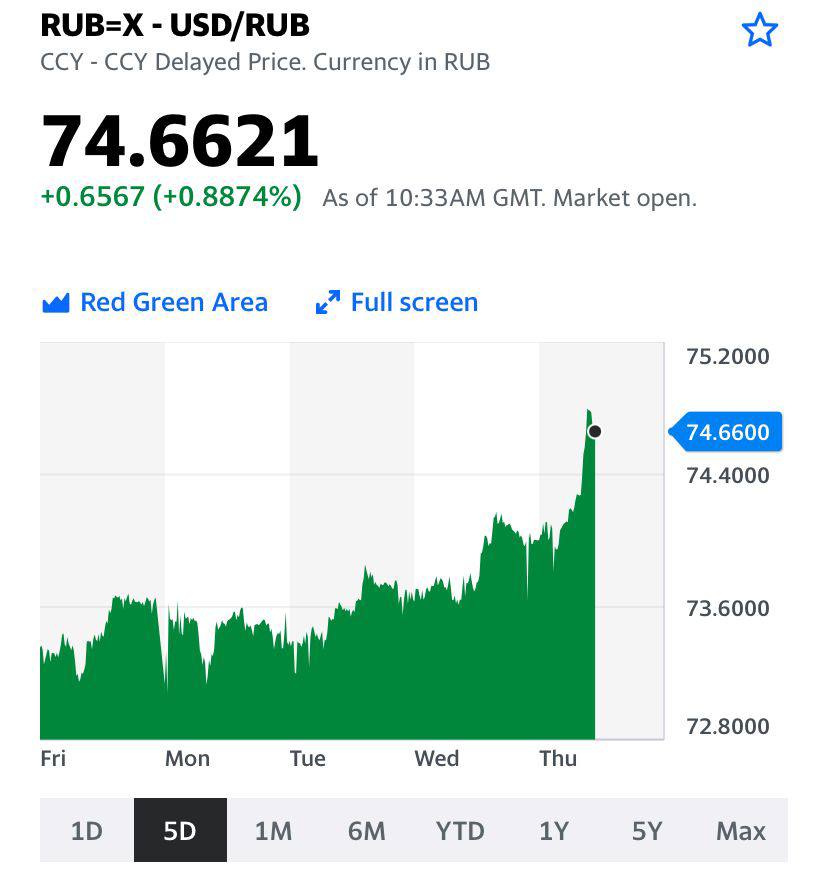Click the current price dot on chart
This screenshot has height=872, width=828.
(594, 431)
